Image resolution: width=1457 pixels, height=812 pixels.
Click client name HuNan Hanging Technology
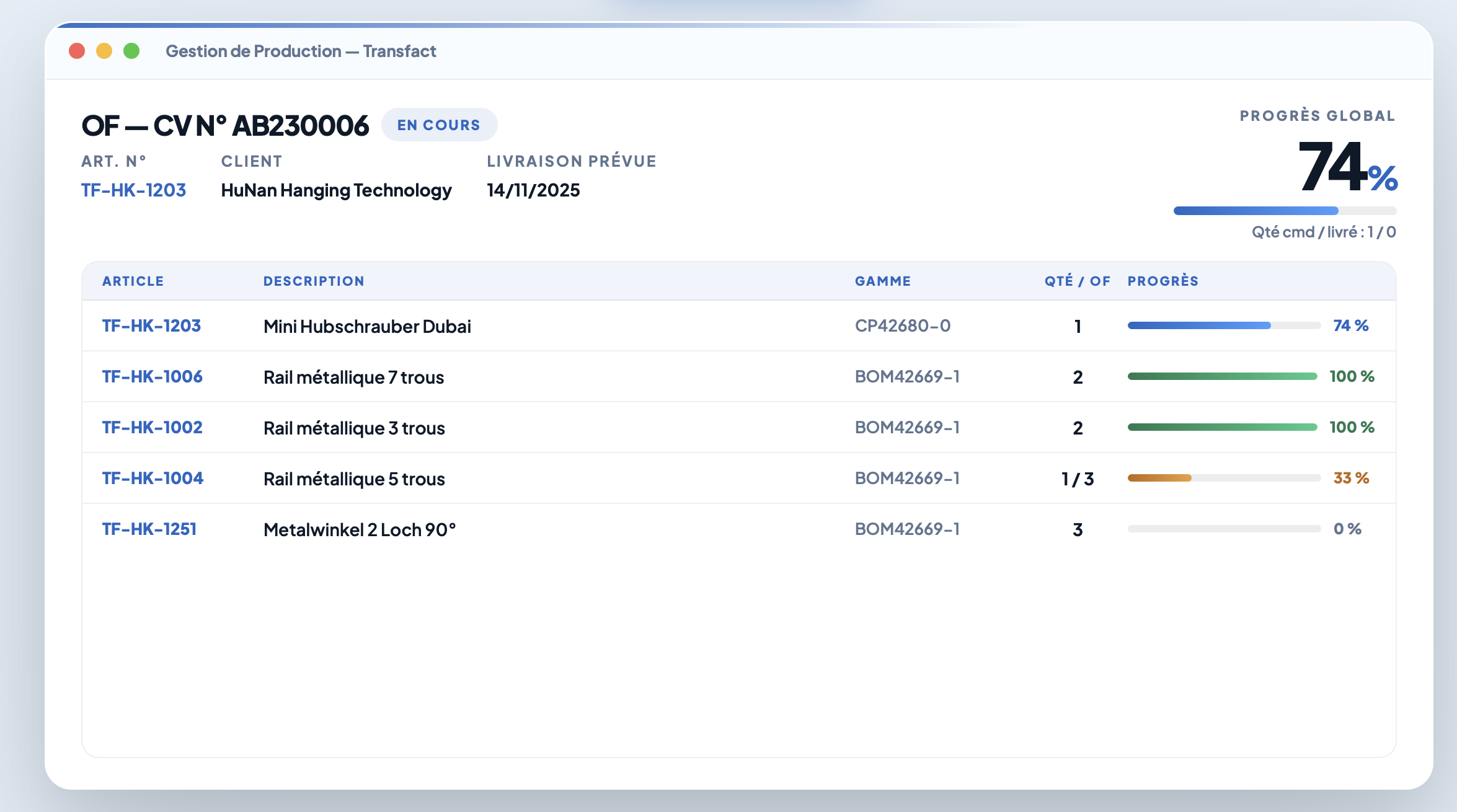point(336,190)
